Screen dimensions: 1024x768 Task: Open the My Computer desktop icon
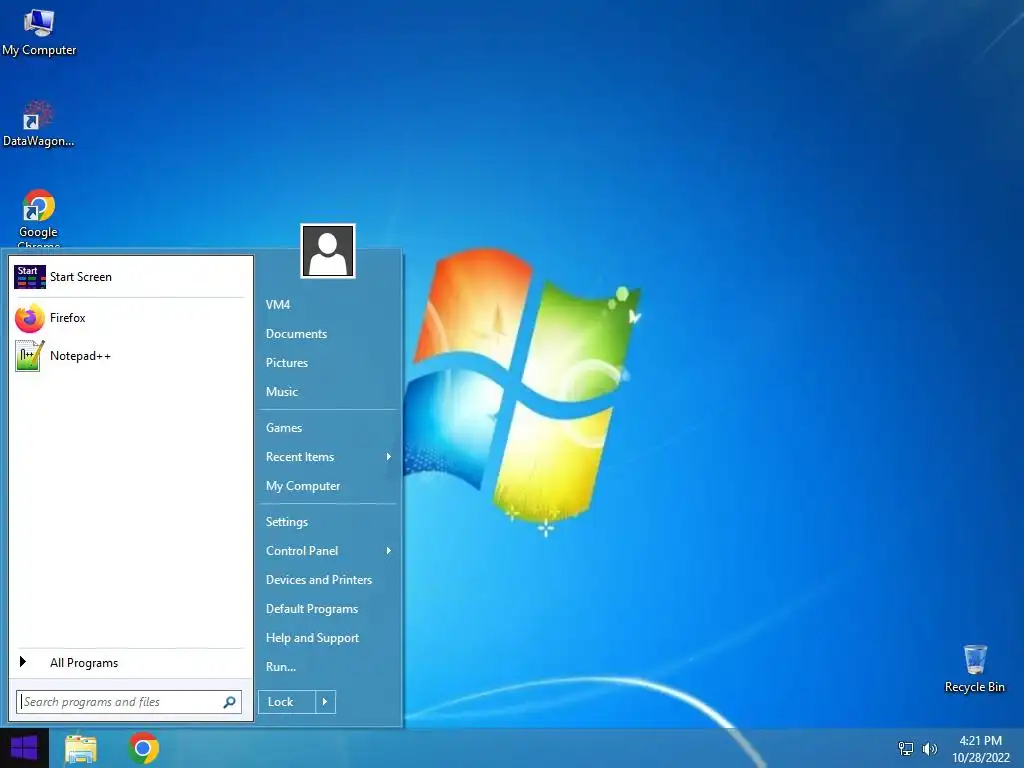tap(39, 33)
